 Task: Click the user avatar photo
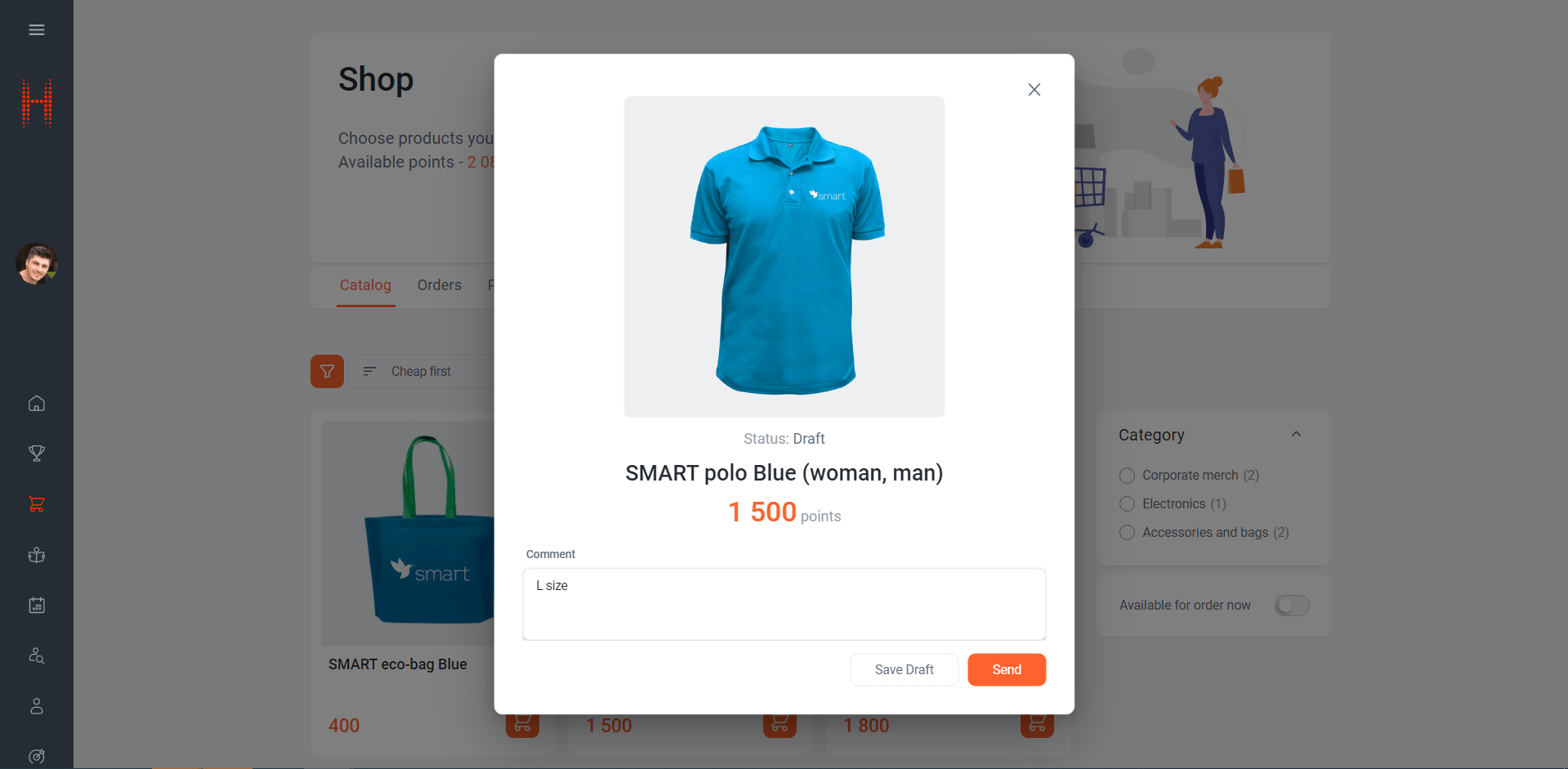(x=37, y=263)
